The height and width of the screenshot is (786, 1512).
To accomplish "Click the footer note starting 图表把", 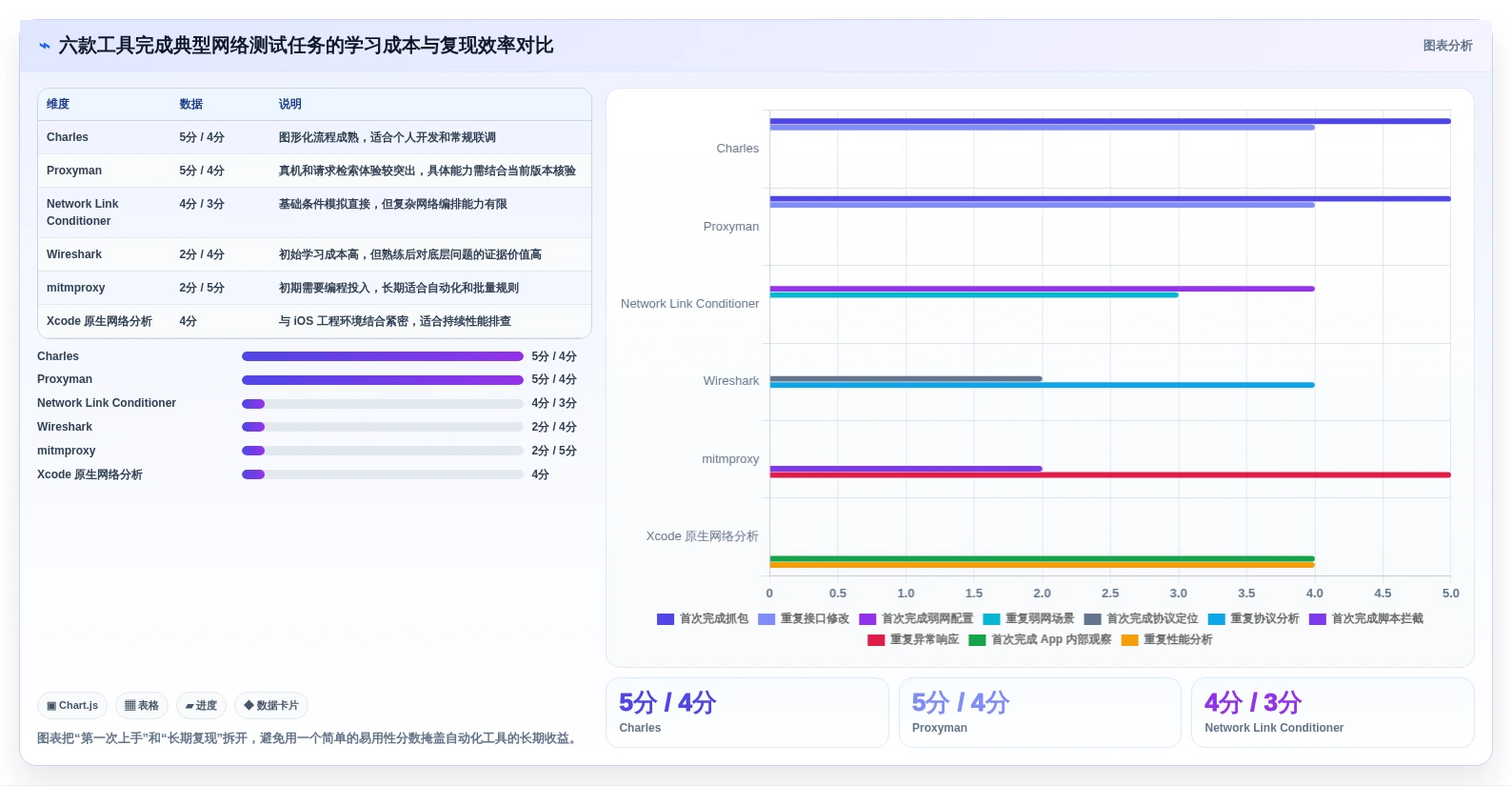I will pyautogui.click(x=309, y=738).
